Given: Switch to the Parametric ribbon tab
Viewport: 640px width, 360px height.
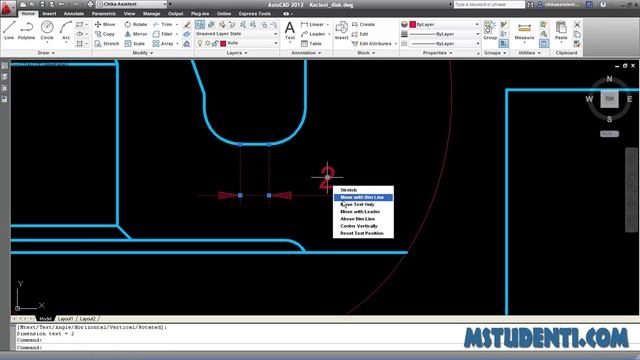Looking at the screenshot, I should pos(104,14).
